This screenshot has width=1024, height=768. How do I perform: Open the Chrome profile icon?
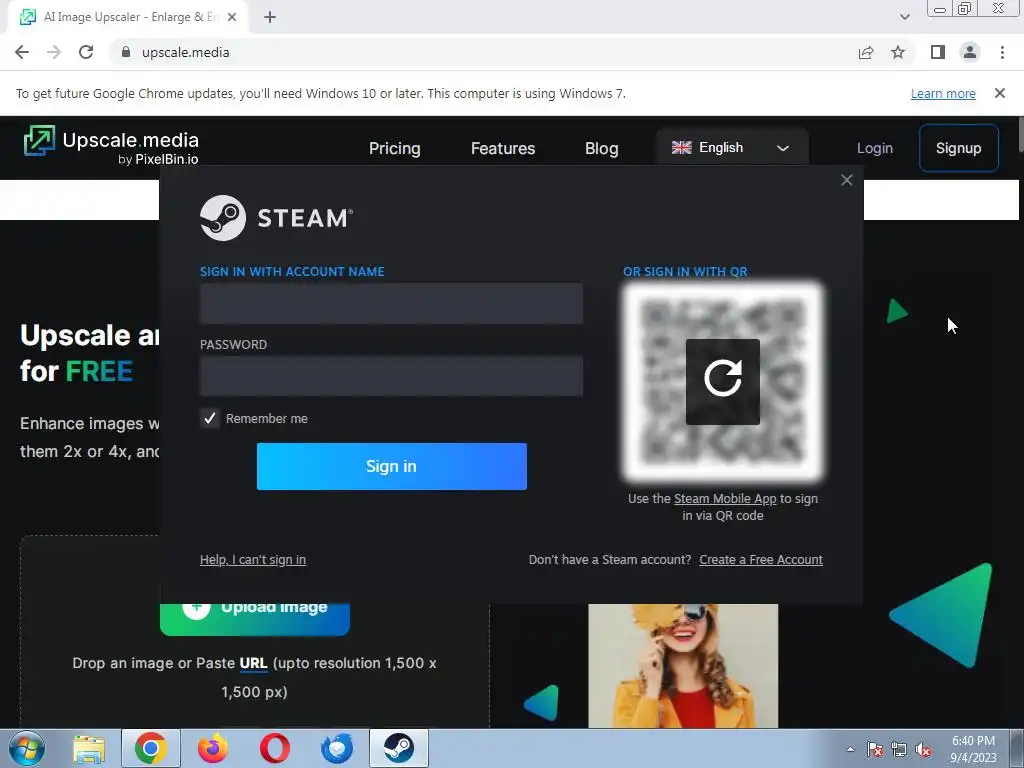pyautogui.click(x=970, y=52)
